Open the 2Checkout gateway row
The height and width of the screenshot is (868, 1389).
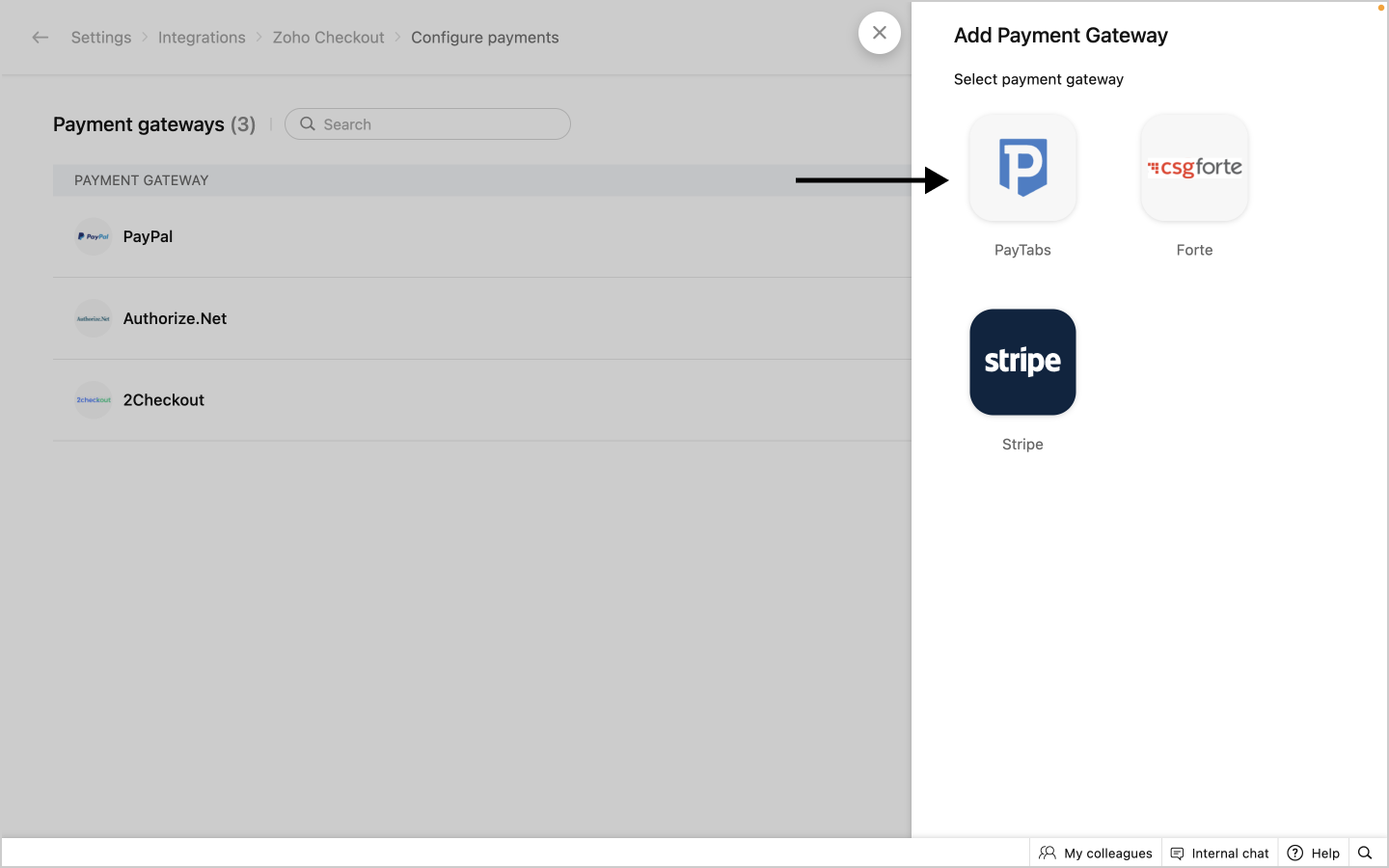(x=482, y=400)
